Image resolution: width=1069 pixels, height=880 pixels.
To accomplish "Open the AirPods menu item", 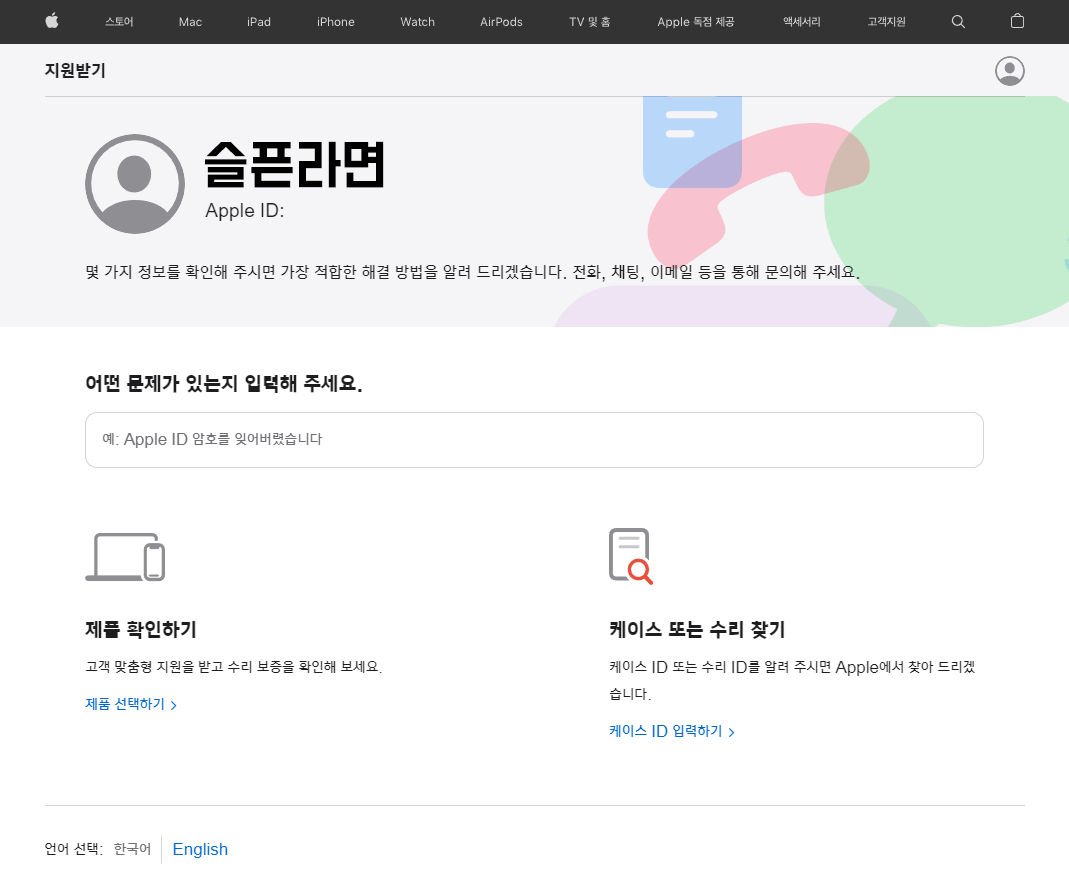I will (x=501, y=22).
